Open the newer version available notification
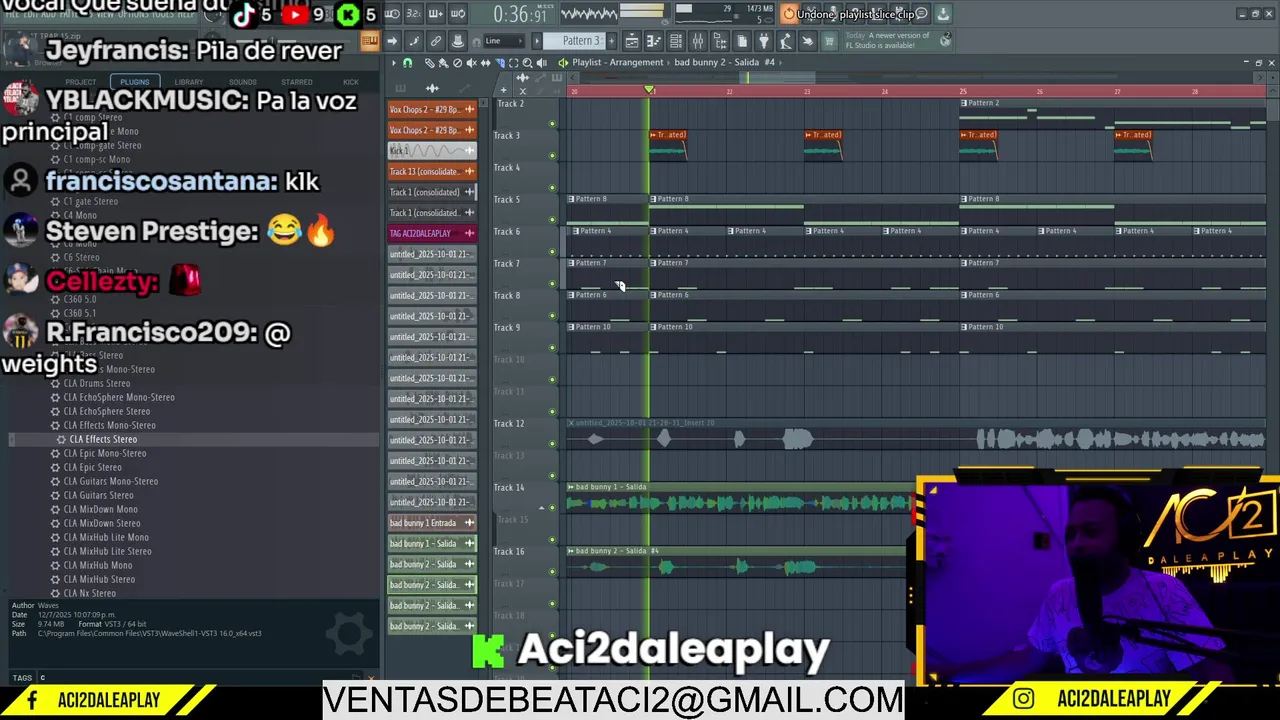Viewport: 1280px width, 720px height. tap(897, 41)
